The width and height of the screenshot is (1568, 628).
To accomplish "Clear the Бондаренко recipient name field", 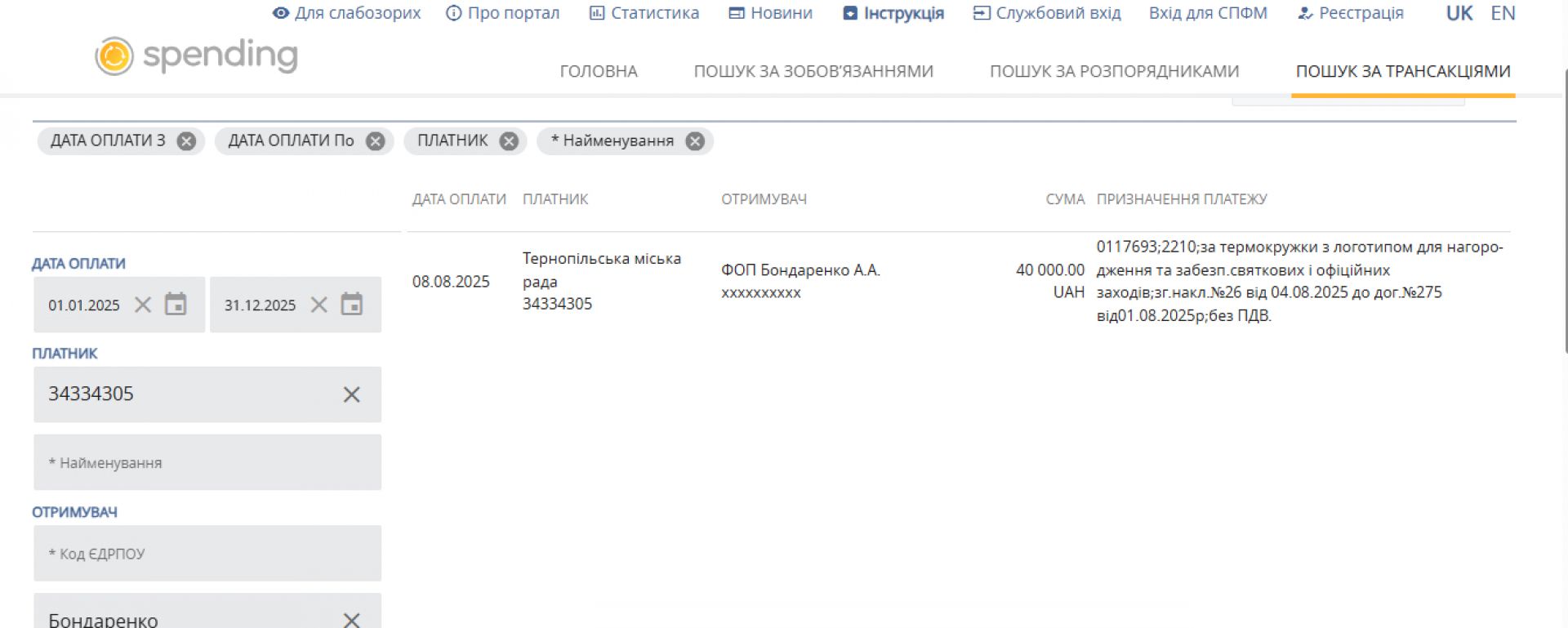I will coord(351,619).
